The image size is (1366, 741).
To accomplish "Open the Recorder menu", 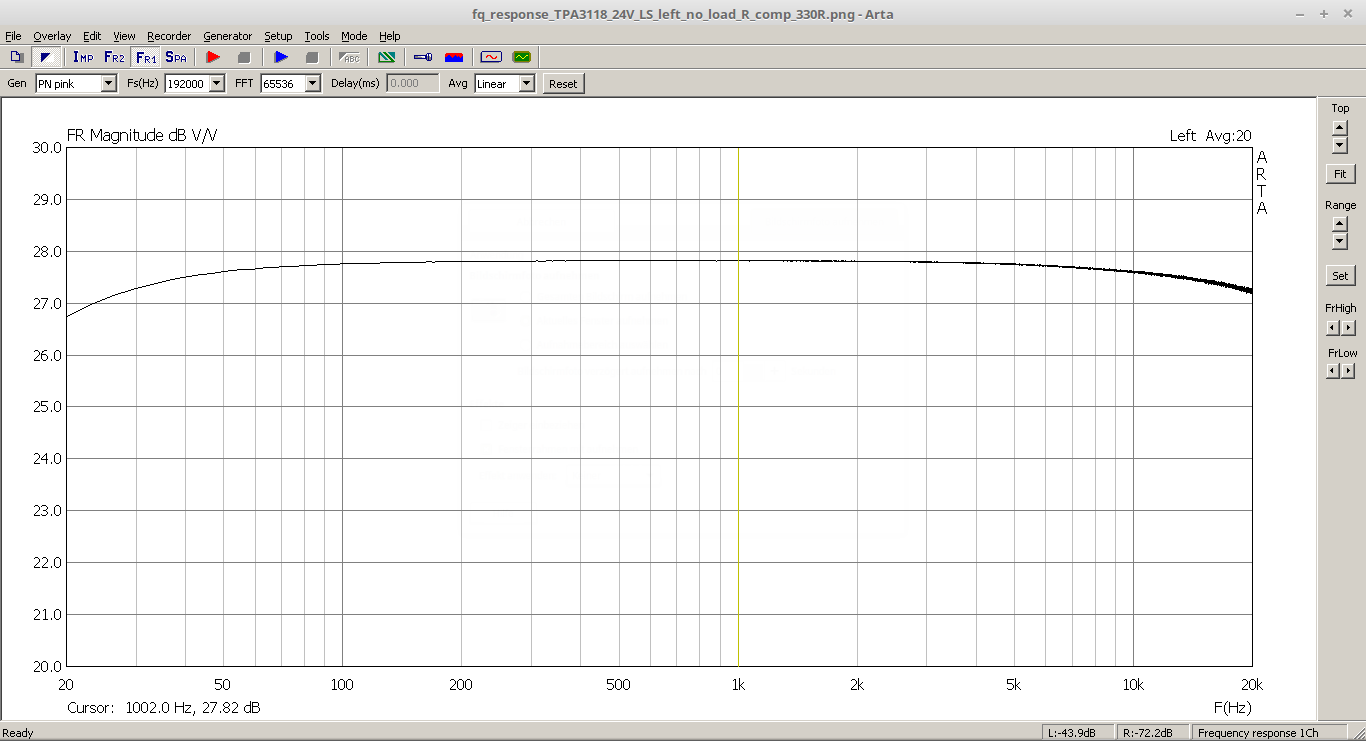I will [x=169, y=36].
